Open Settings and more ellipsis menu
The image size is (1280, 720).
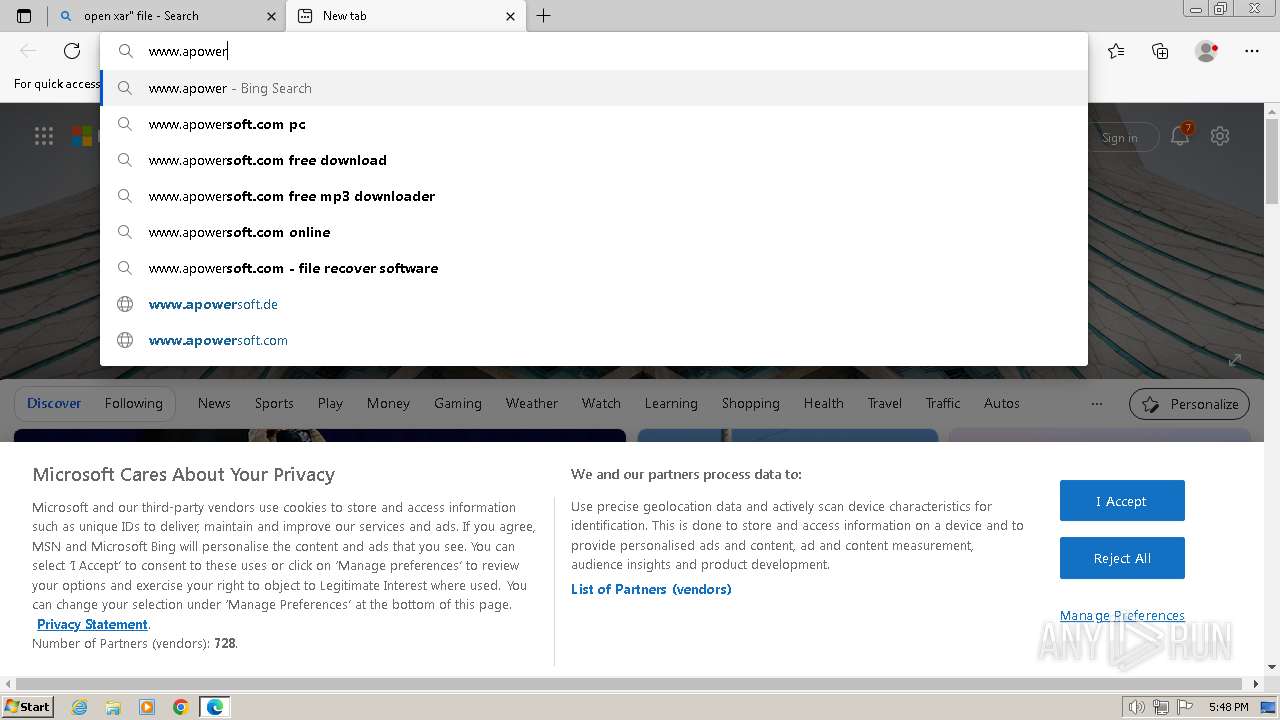[1252, 51]
